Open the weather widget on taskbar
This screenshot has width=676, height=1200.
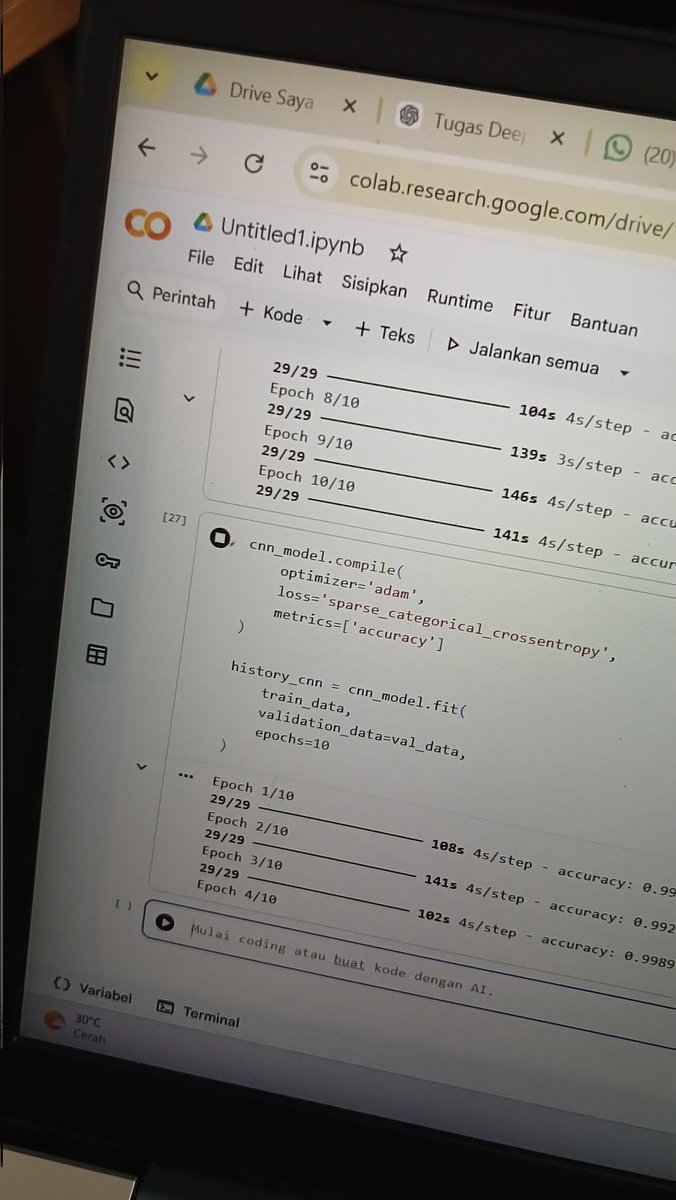click(x=73, y=1027)
